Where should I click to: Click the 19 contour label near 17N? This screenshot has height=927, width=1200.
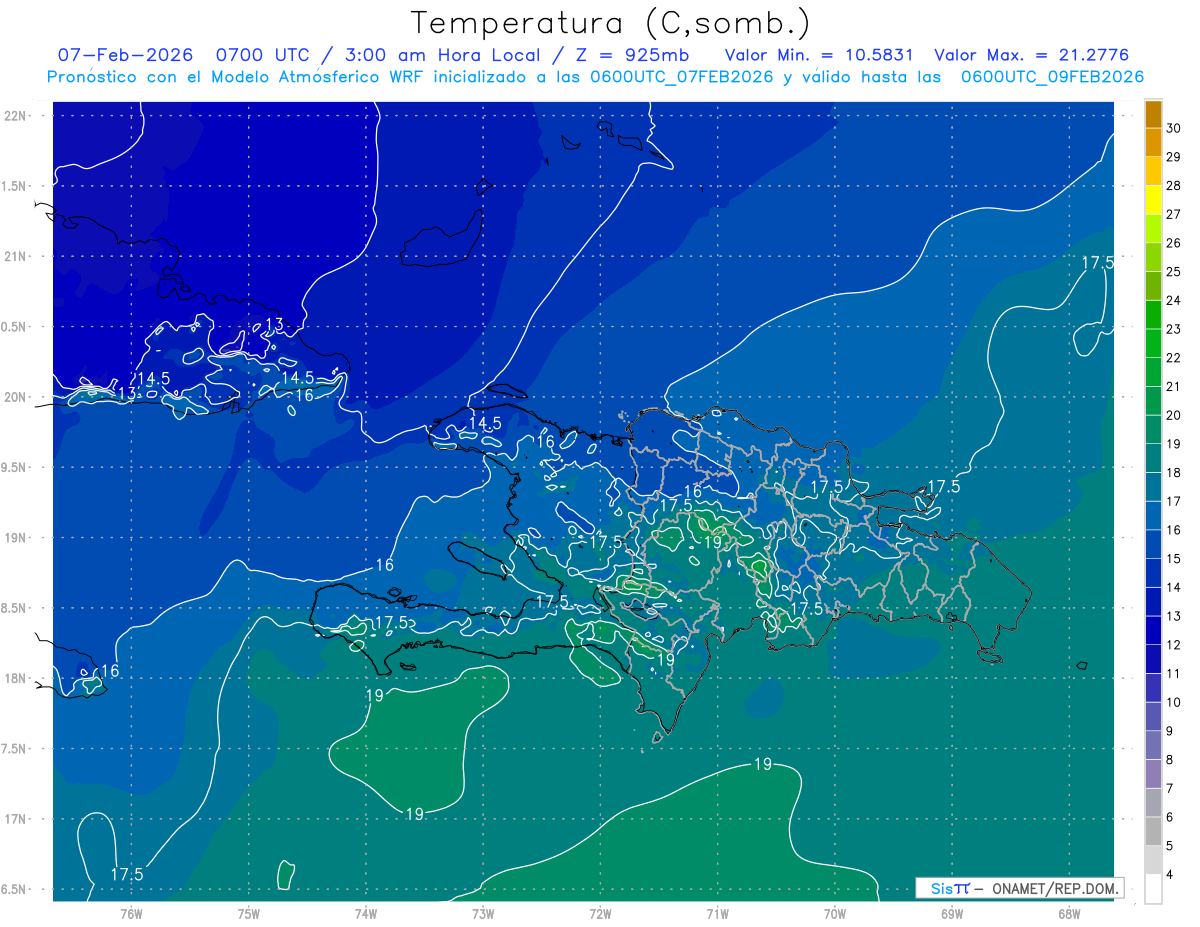(414, 814)
